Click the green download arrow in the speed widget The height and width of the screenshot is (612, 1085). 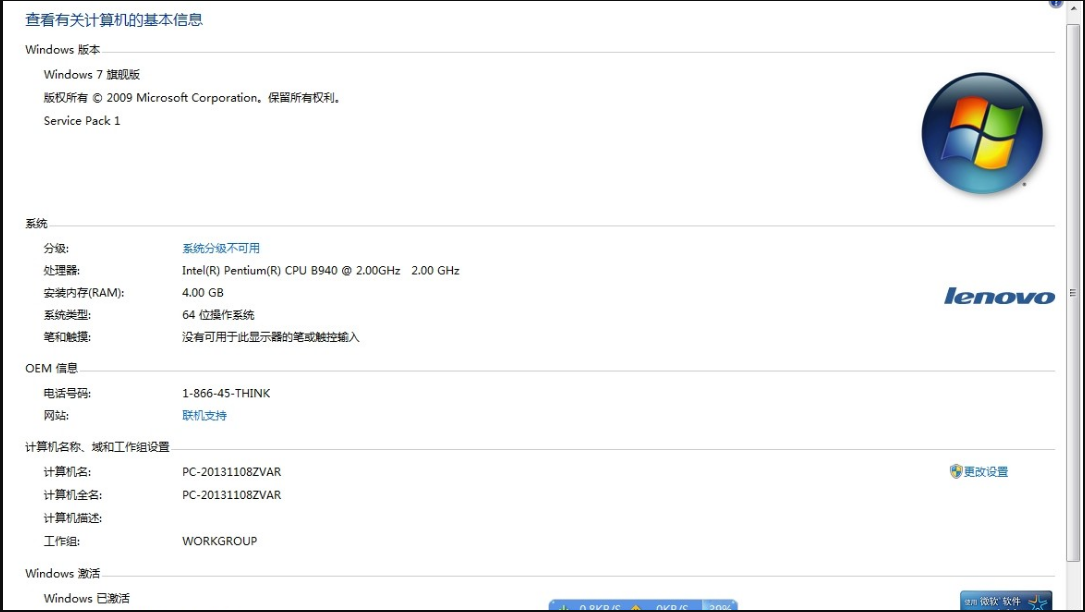coord(565,605)
